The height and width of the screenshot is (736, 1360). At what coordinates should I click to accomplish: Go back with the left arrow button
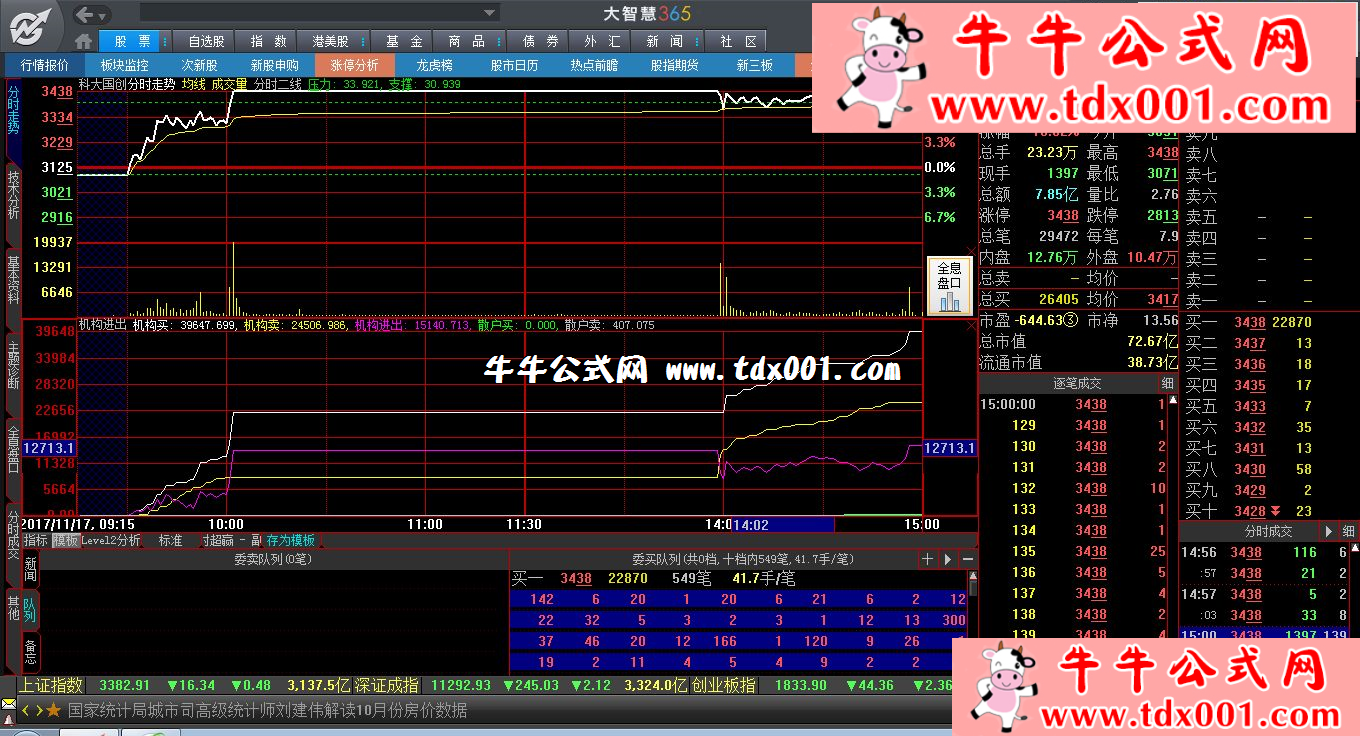(86, 14)
